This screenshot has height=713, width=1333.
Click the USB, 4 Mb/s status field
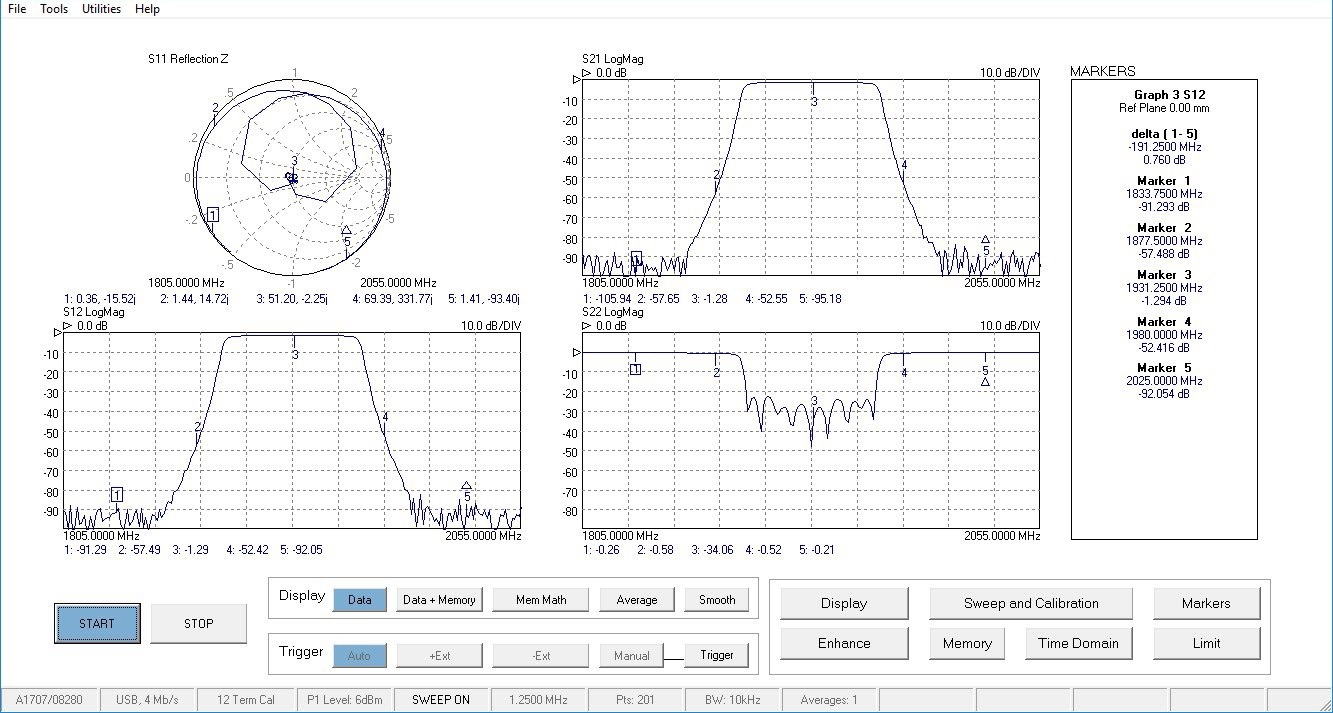click(148, 700)
